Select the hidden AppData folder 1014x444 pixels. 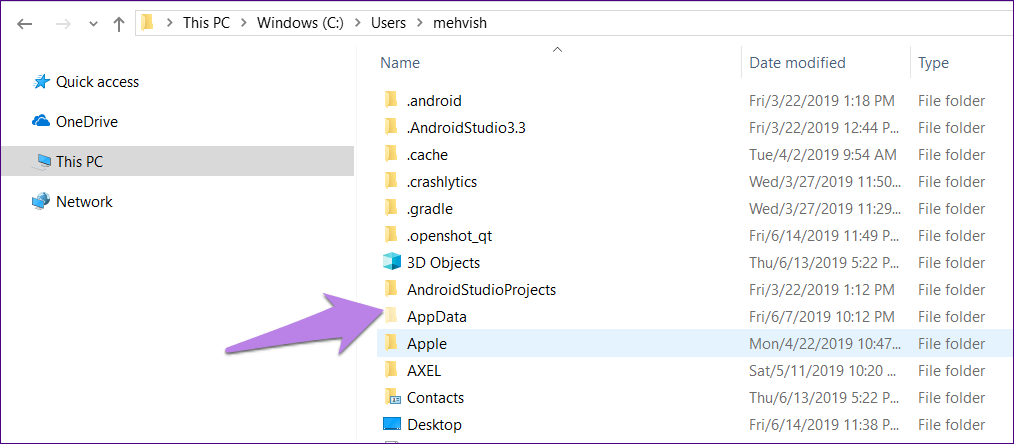(x=437, y=317)
